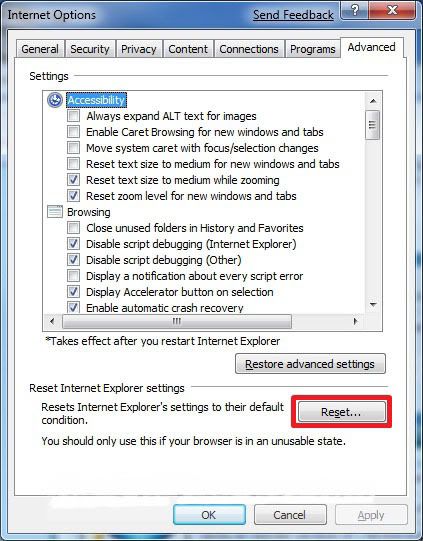This screenshot has width=423, height=541.
Task: Uncheck Disable script debugging (Other)
Action: click(73, 260)
